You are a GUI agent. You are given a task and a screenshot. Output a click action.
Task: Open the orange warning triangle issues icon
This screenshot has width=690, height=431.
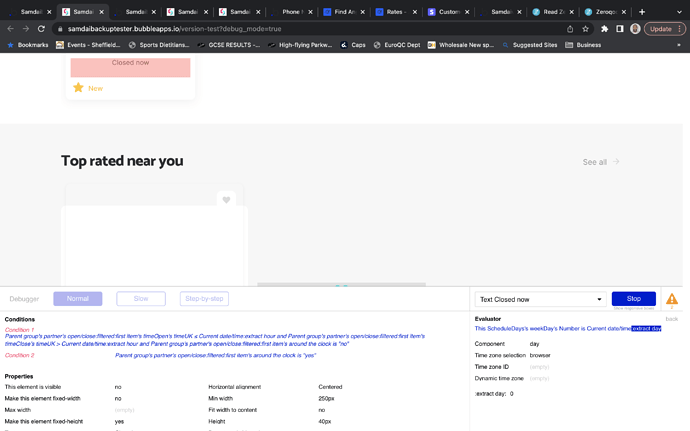pyautogui.click(x=672, y=299)
